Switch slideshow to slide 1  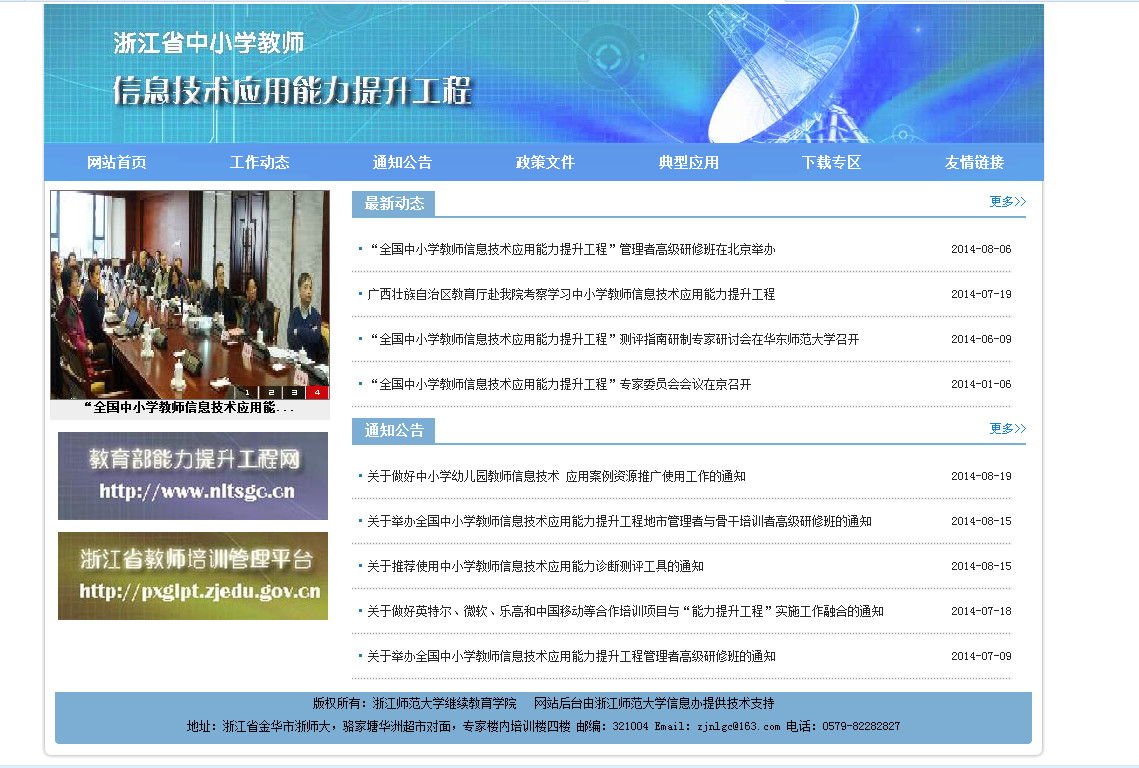[247, 392]
